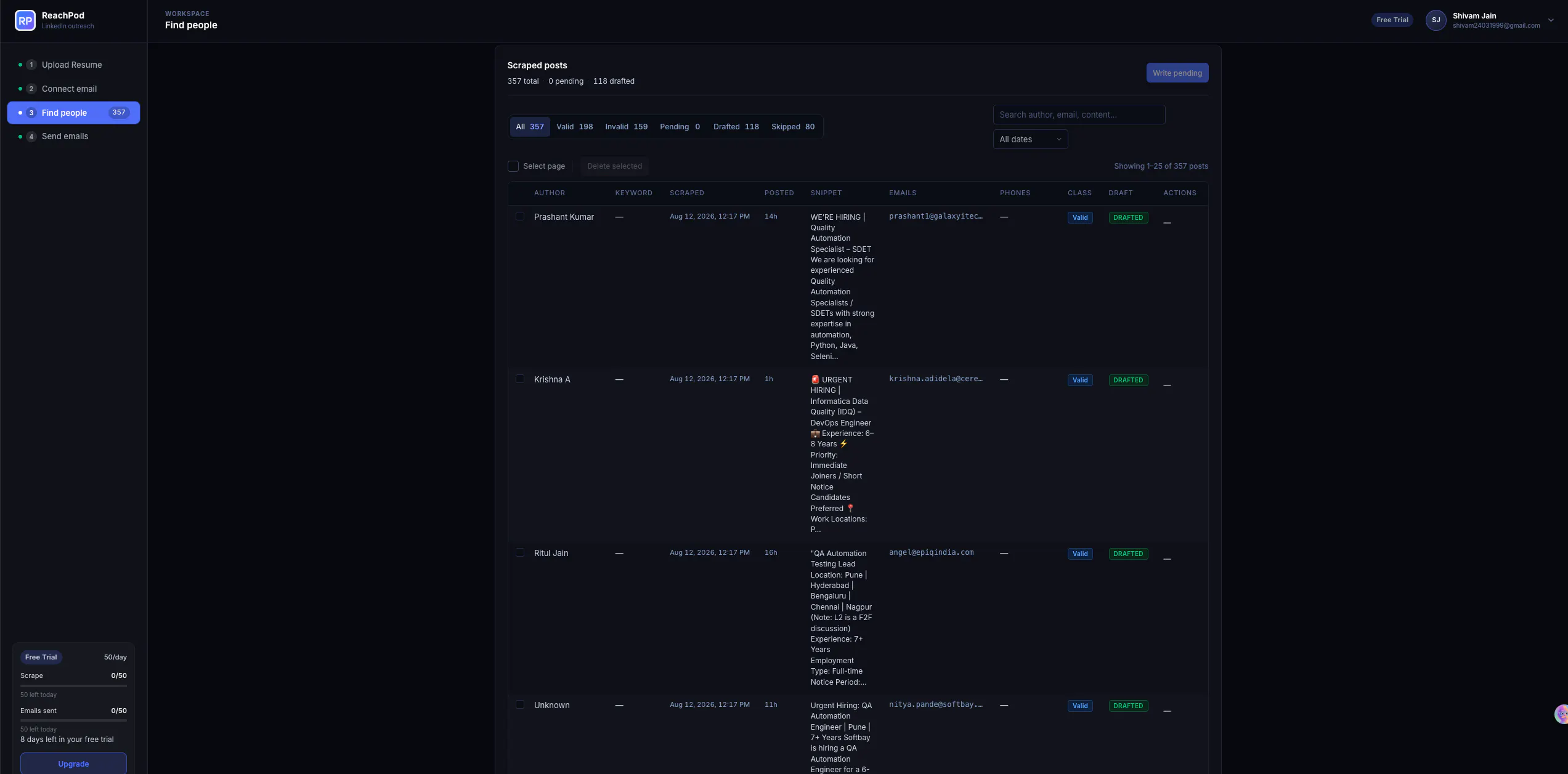The height and width of the screenshot is (774, 1568).
Task: Click the nitya.pande@softbay… email cell
Action: (x=936, y=705)
